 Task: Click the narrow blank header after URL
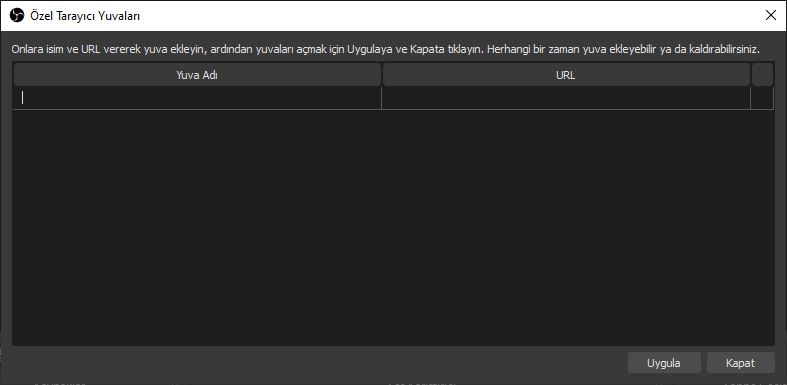pyautogui.click(x=762, y=75)
